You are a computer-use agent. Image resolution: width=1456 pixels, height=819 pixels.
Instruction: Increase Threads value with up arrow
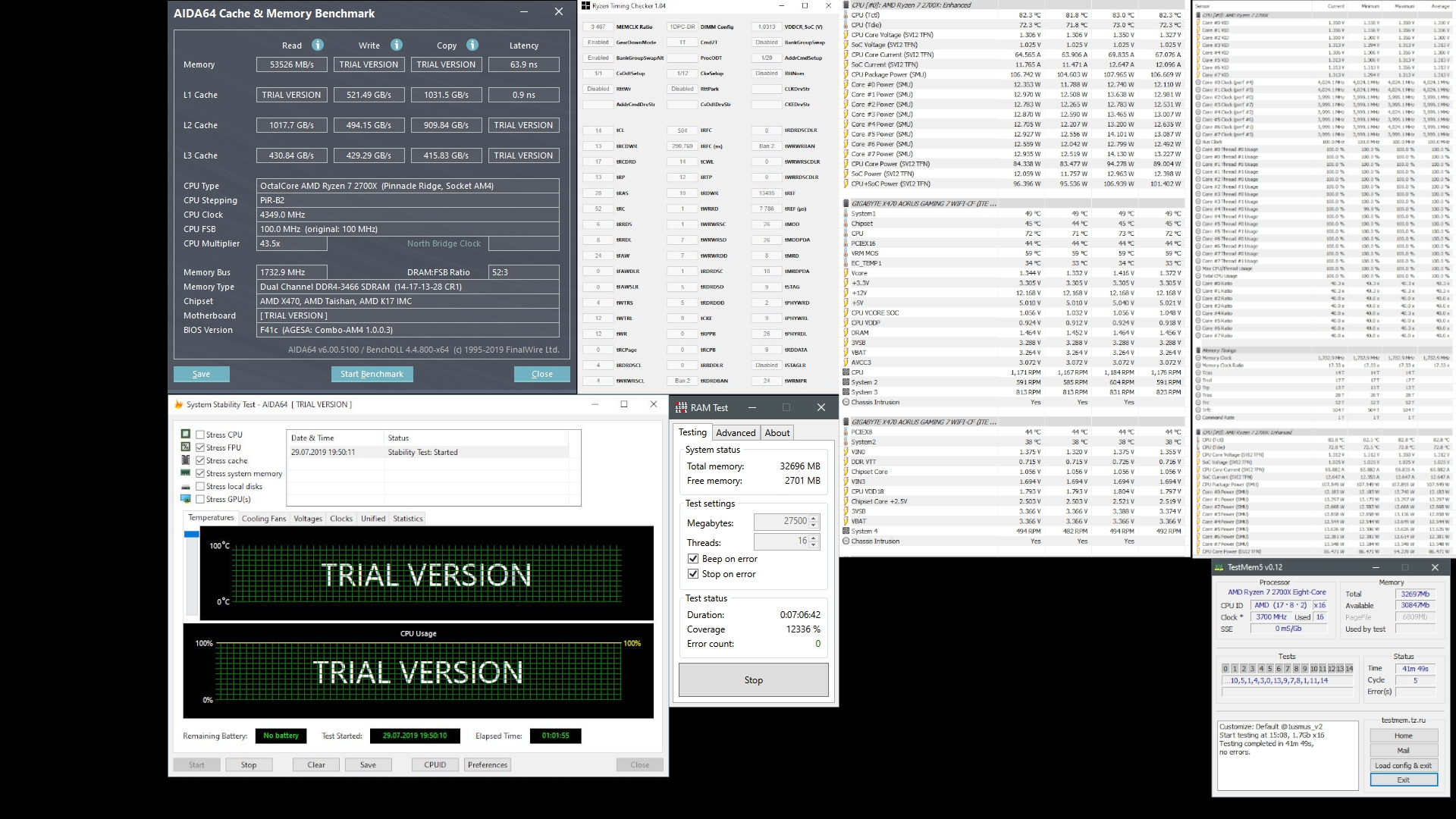pyautogui.click(x=814, y=538)
